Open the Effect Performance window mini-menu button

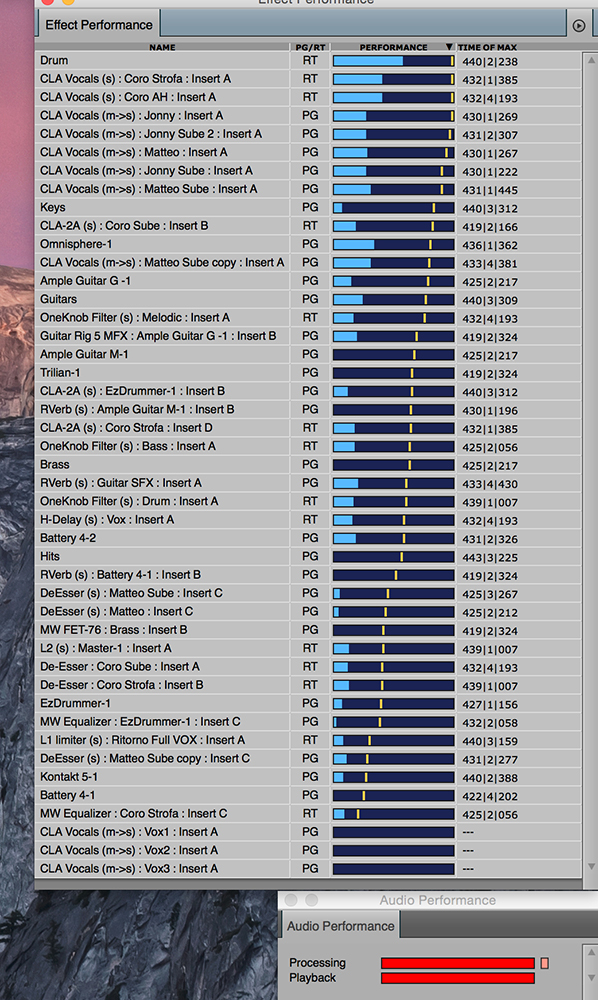pos(579,26)
